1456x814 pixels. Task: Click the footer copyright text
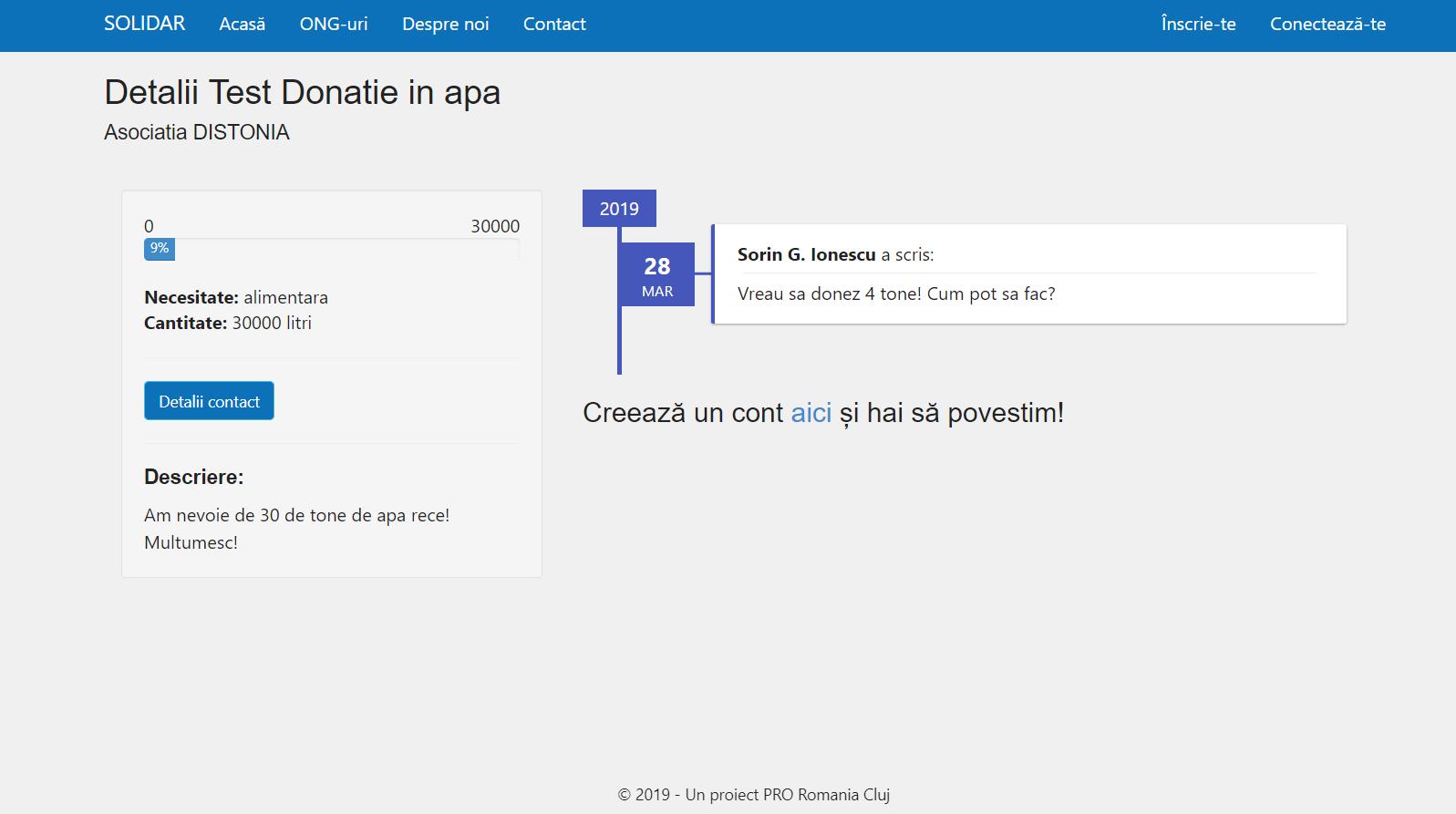753,795
